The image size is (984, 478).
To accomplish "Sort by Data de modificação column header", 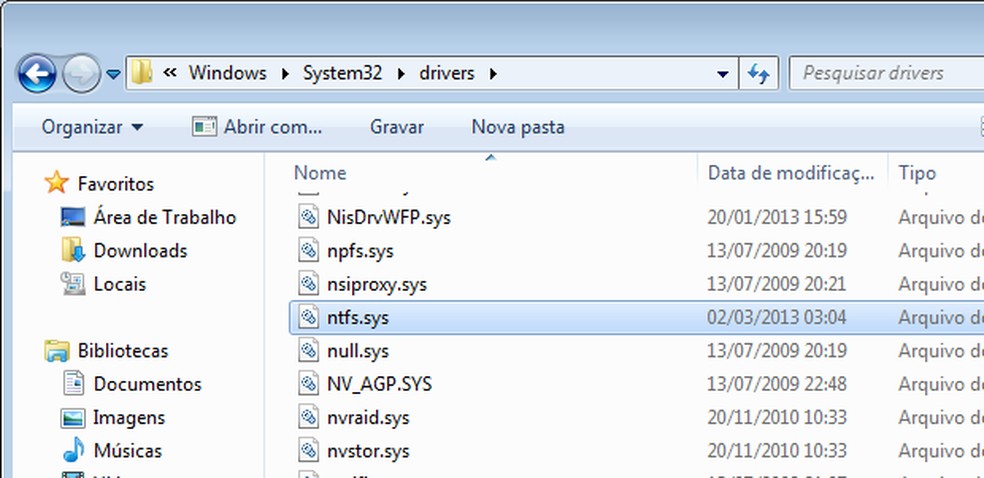I will 793,173.
